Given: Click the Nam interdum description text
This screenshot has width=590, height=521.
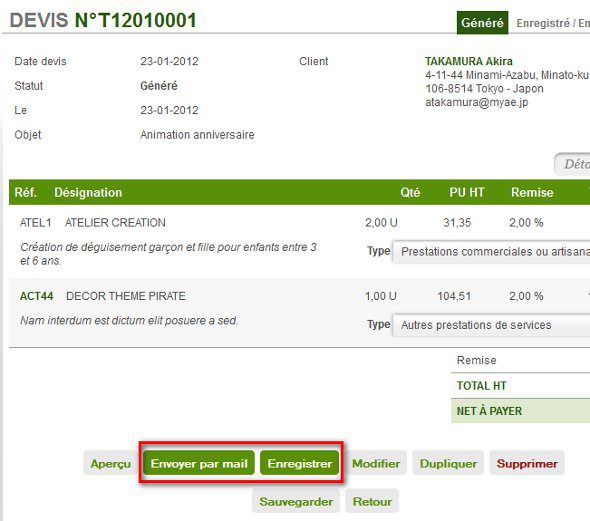Looking at the screenshot, I should click(x=129, y=320).
